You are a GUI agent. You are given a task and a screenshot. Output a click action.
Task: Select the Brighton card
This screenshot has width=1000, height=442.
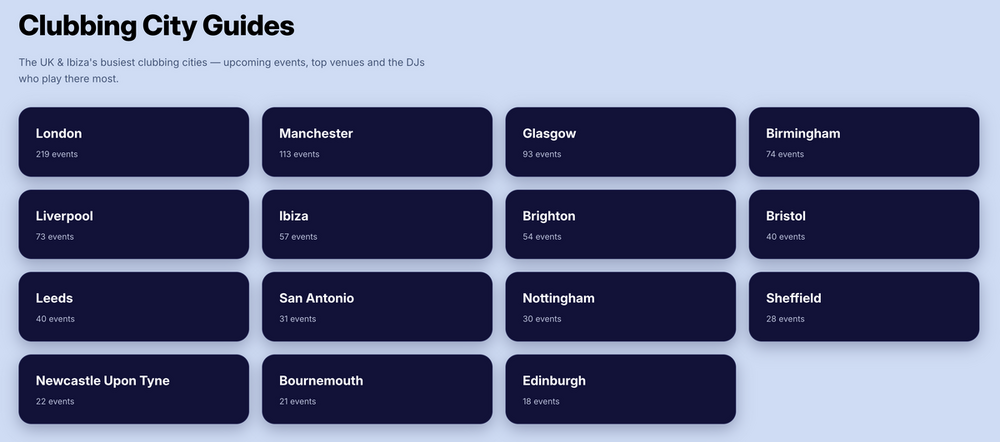pyautogui.click(x=621, y=224)
